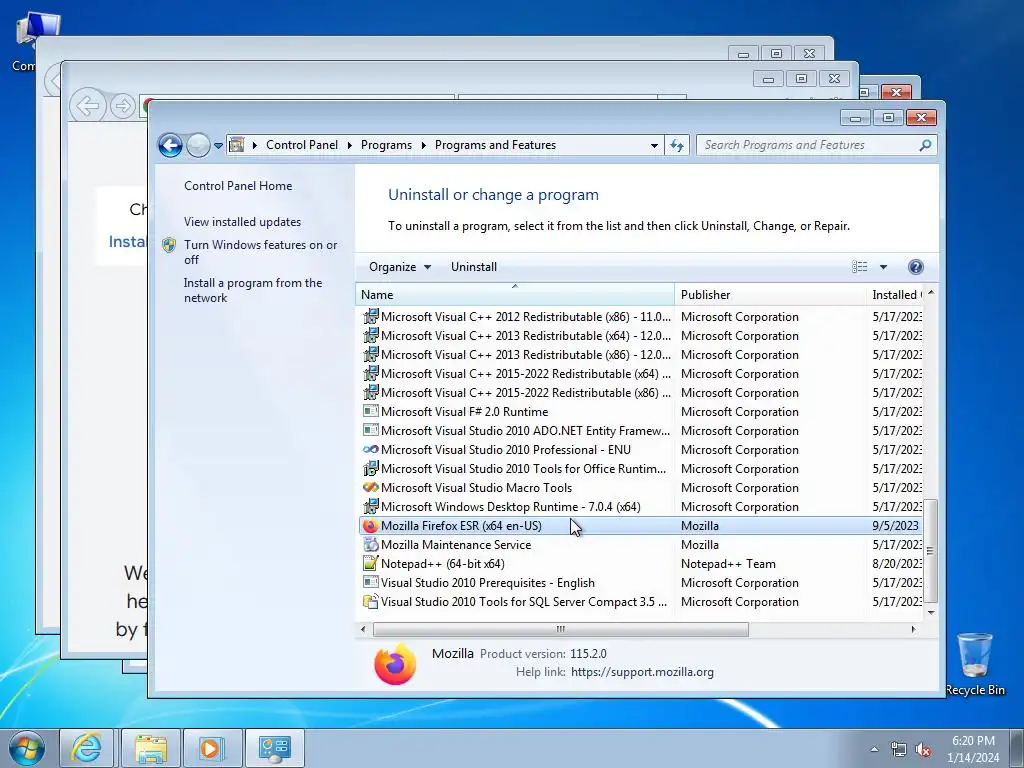
Task: Select the Microsoft Visual F# 2.0 Runtime icon
Action: pyautogui.click(x=370, y=411)
